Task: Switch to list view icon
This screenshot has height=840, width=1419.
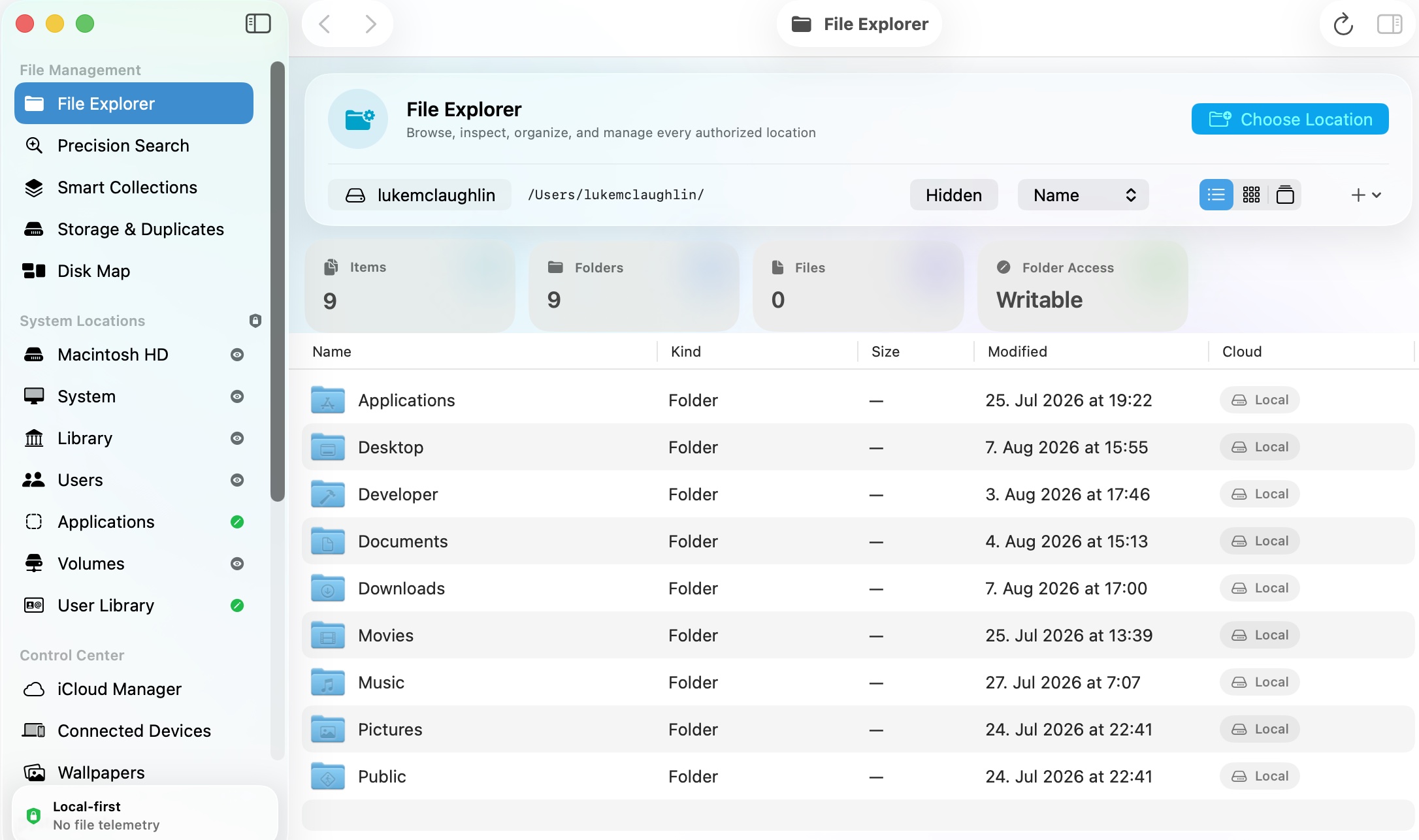Action: coord(1216,195)
